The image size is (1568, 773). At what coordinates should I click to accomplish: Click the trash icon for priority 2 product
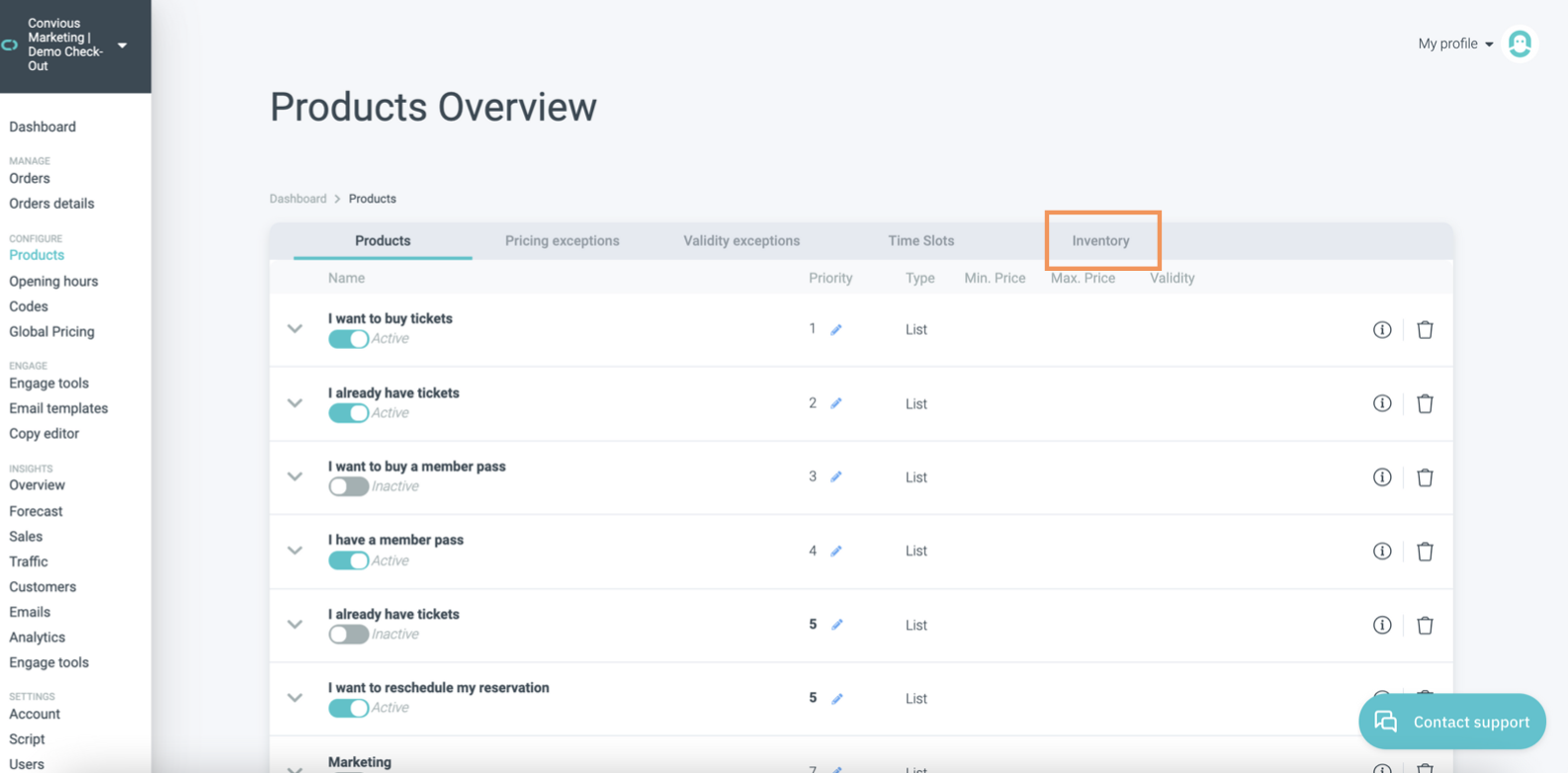[x=1425, y=403]
